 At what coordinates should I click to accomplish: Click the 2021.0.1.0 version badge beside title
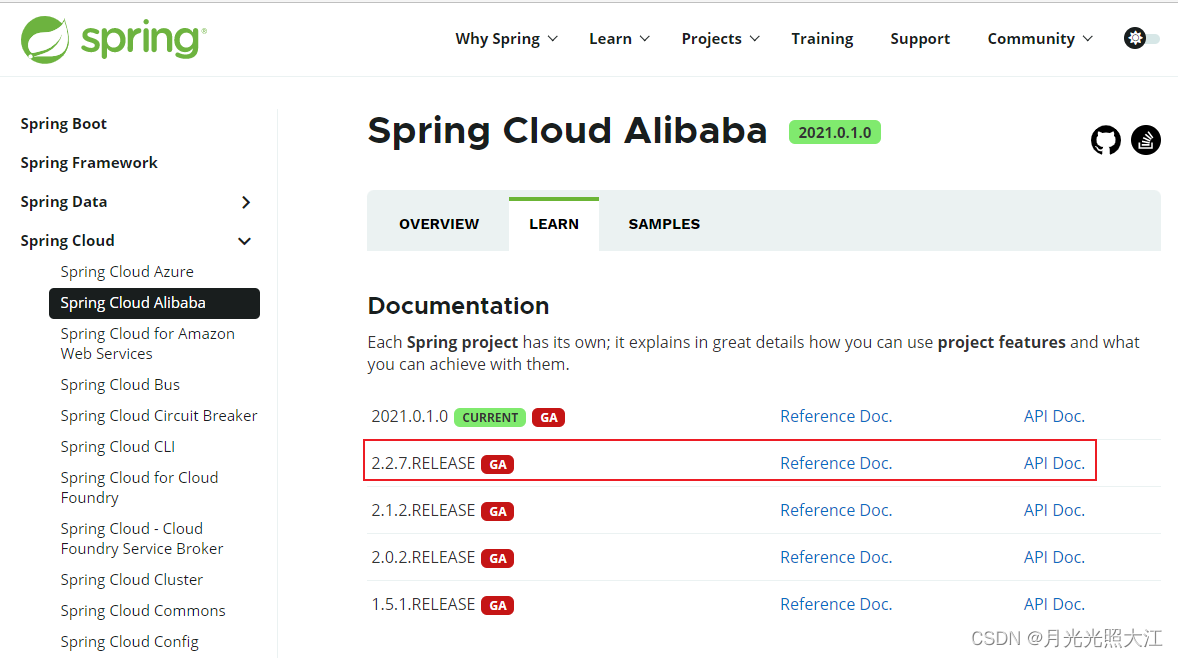coord(835,132)
